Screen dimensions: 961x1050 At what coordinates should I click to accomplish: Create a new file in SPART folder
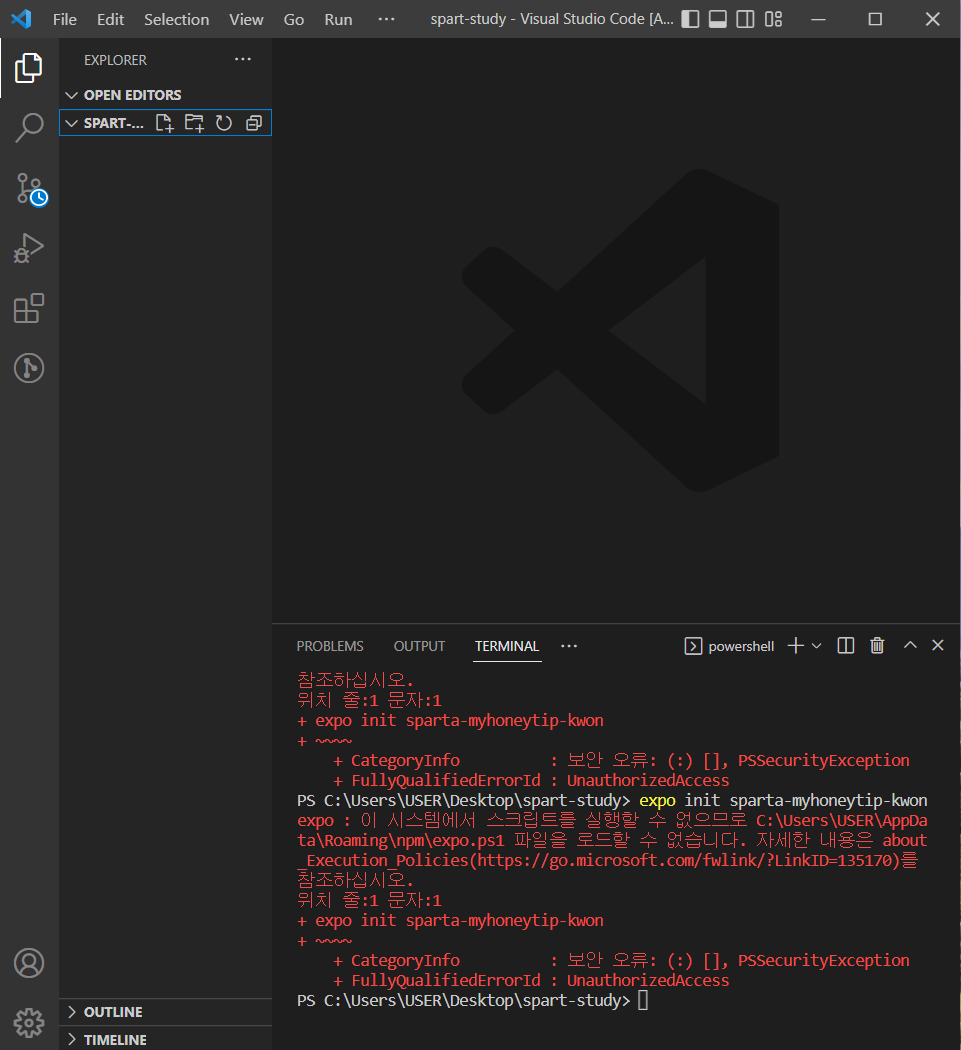[x=164, y=123]
